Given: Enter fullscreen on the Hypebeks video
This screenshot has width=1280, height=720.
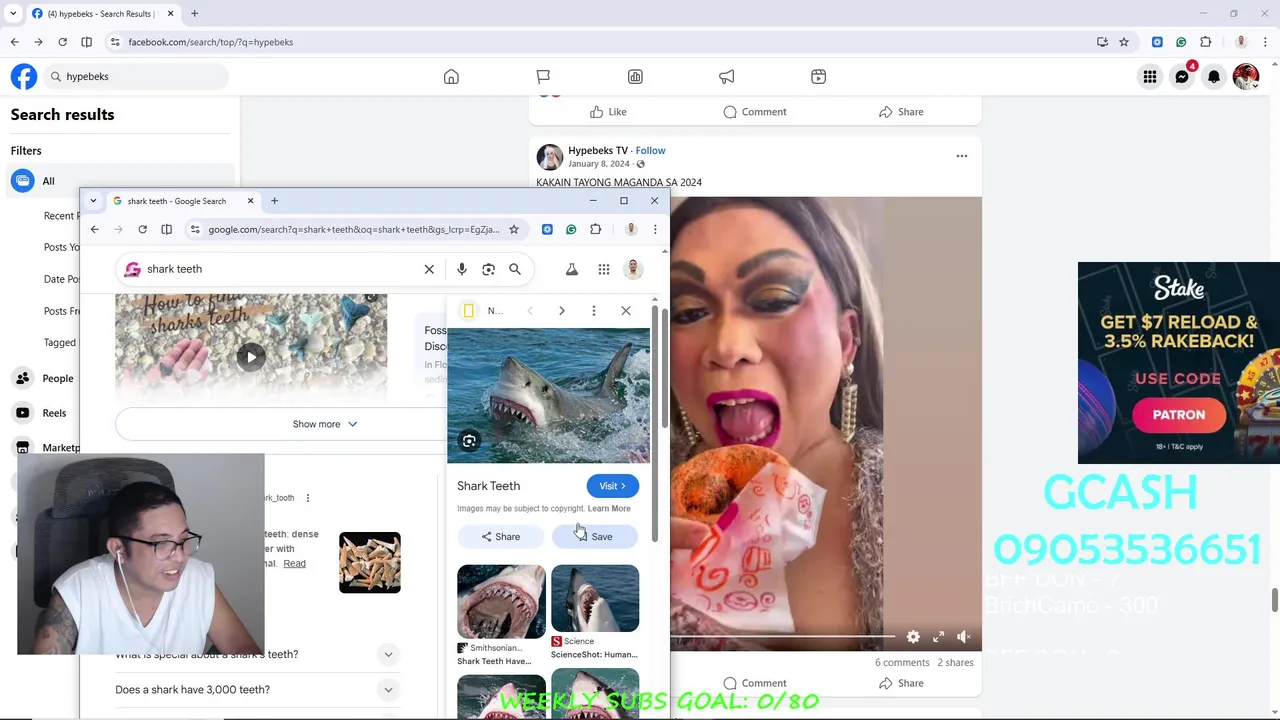Looking at the screenshot, I should pyautogui.click(x=938, y=637).
